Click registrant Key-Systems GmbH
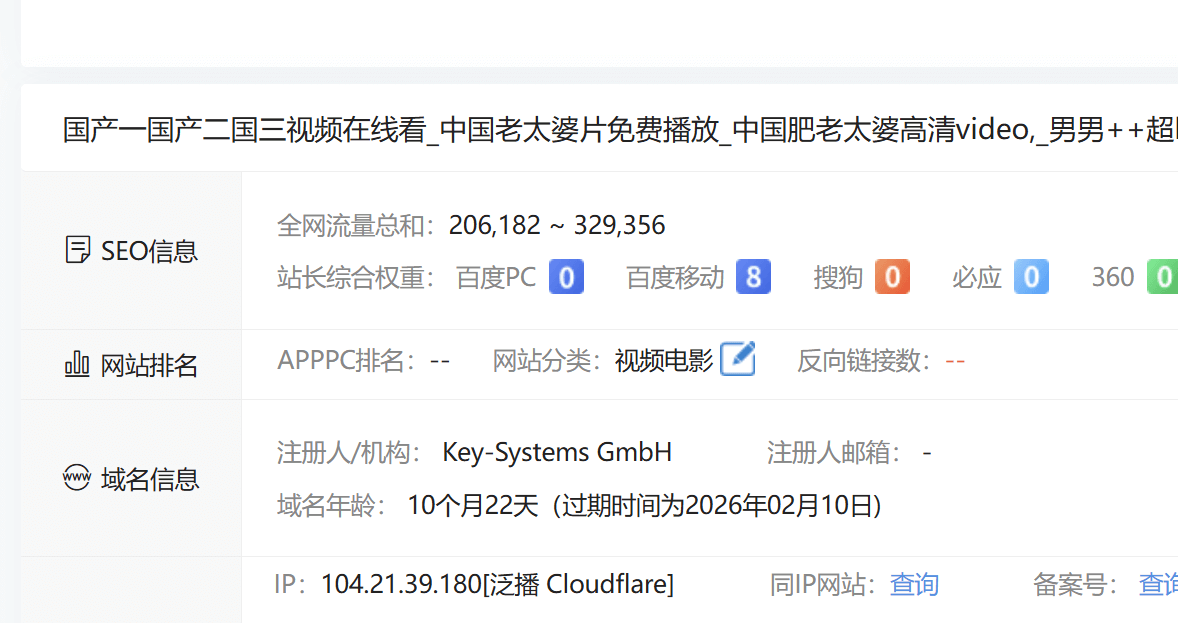Screen dimensions: 1178x623 click(x=557, y=452)
